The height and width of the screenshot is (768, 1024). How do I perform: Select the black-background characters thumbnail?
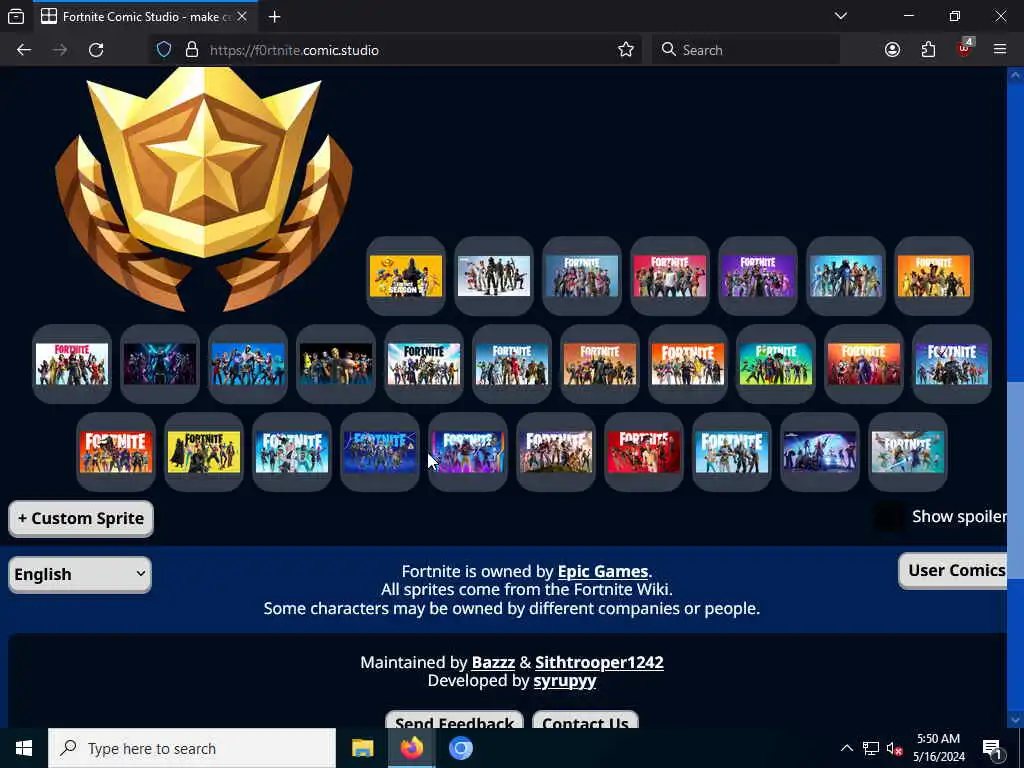pos(336,364)
